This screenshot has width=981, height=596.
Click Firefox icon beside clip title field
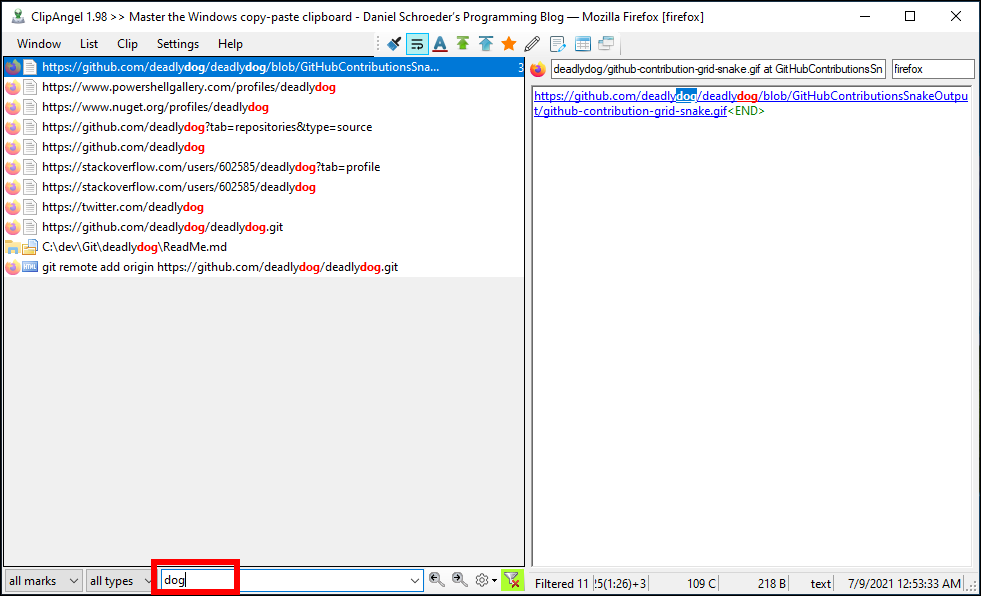coord(538,69)
